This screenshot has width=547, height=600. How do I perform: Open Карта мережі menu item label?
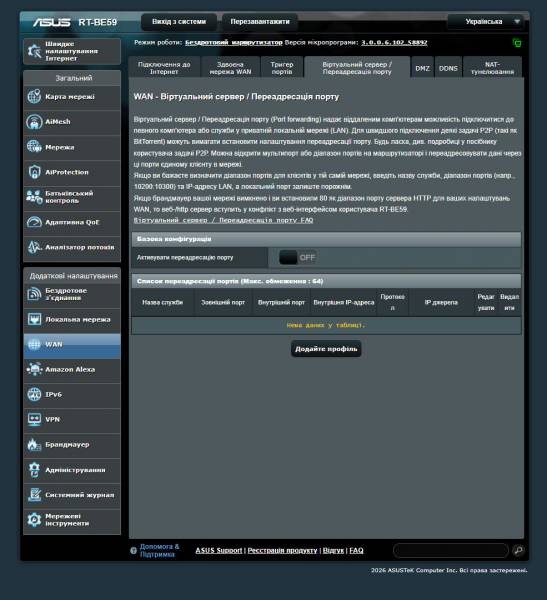(x=70, y=96)
